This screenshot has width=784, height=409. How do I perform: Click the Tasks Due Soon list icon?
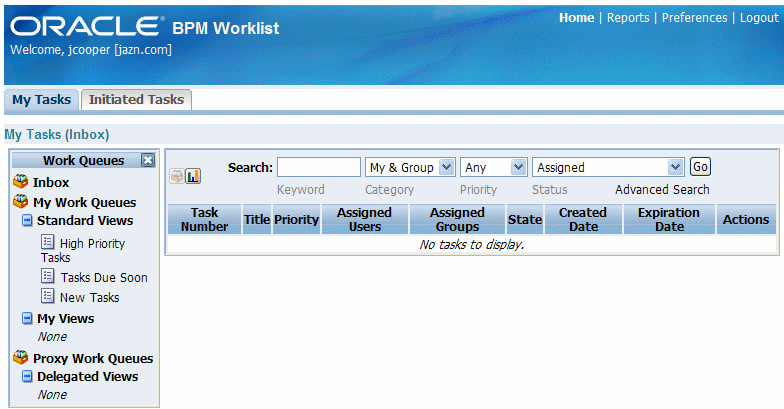click(x=48, y=276)
